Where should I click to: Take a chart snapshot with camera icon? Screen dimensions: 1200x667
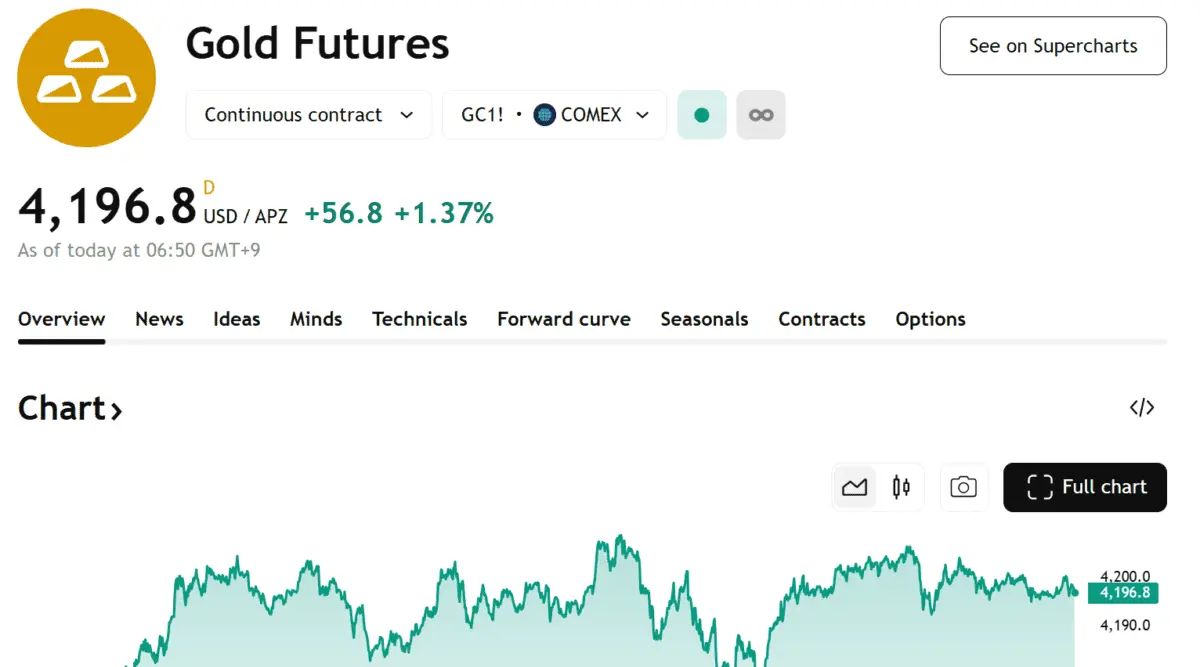[x=963, y=487]
